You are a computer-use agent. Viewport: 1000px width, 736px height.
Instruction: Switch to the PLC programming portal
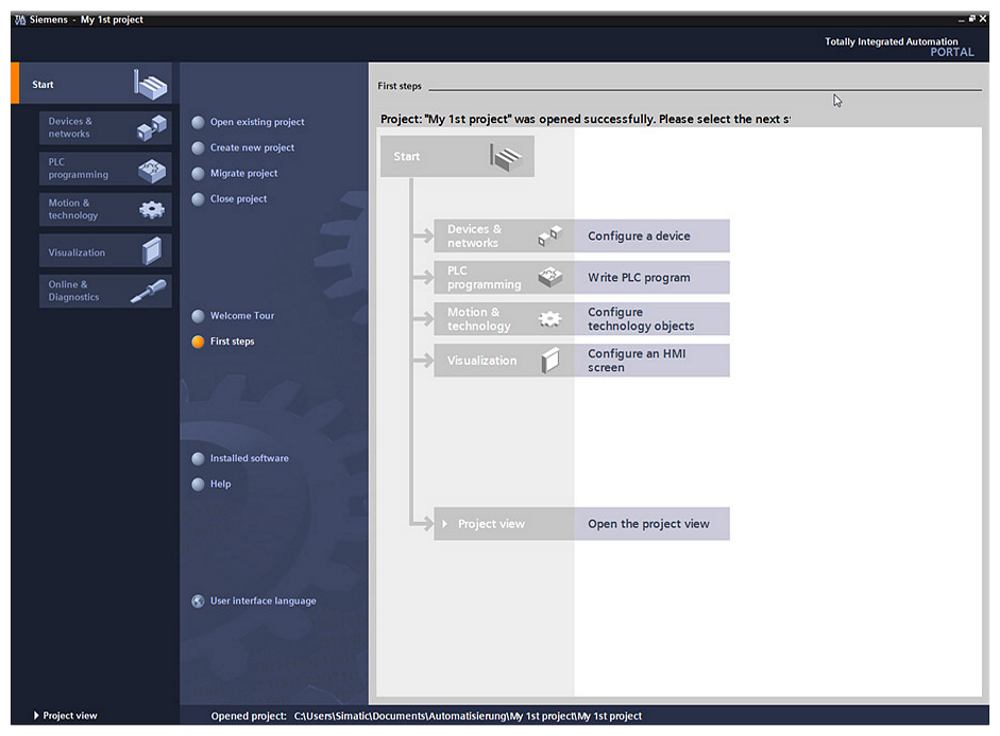click(x=105, y=168)
